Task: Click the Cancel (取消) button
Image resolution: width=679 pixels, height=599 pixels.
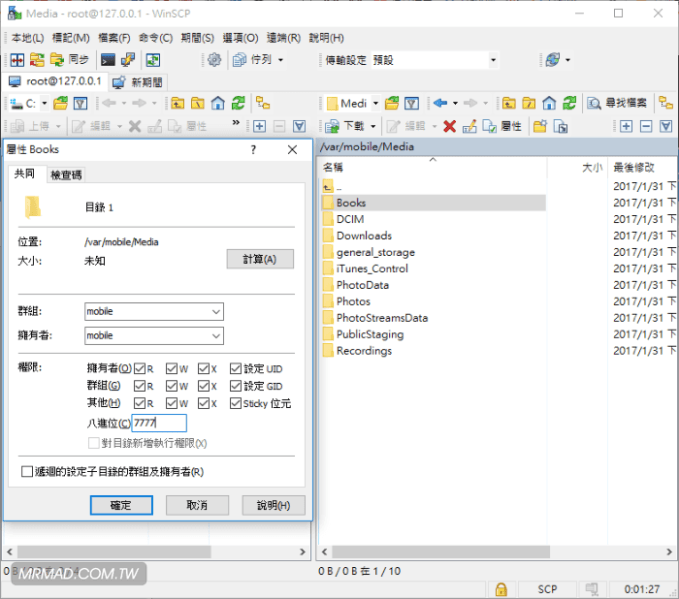Action: (197, 505)
